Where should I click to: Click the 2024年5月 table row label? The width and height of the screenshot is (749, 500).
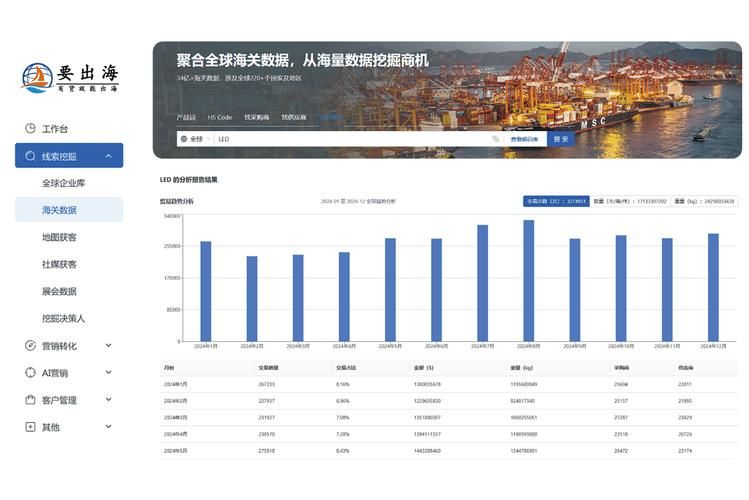176,451
